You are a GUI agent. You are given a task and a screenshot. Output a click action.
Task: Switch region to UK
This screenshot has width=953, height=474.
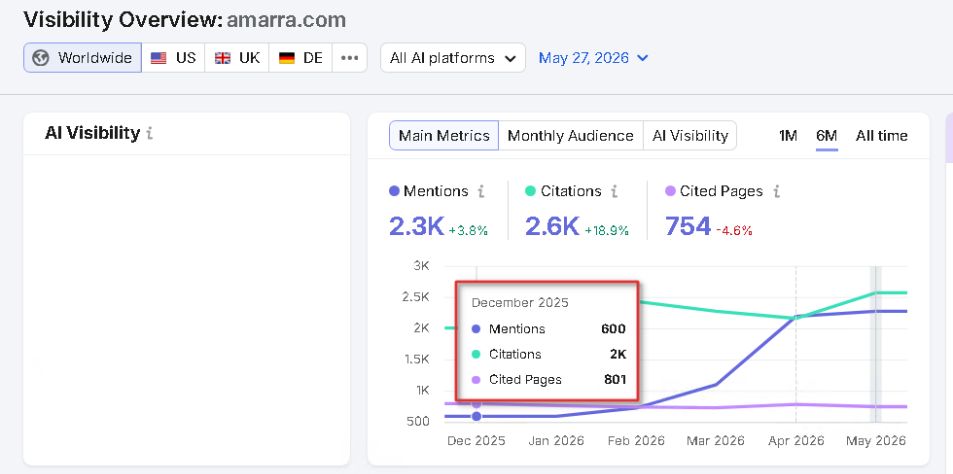(x=237, y=58)
